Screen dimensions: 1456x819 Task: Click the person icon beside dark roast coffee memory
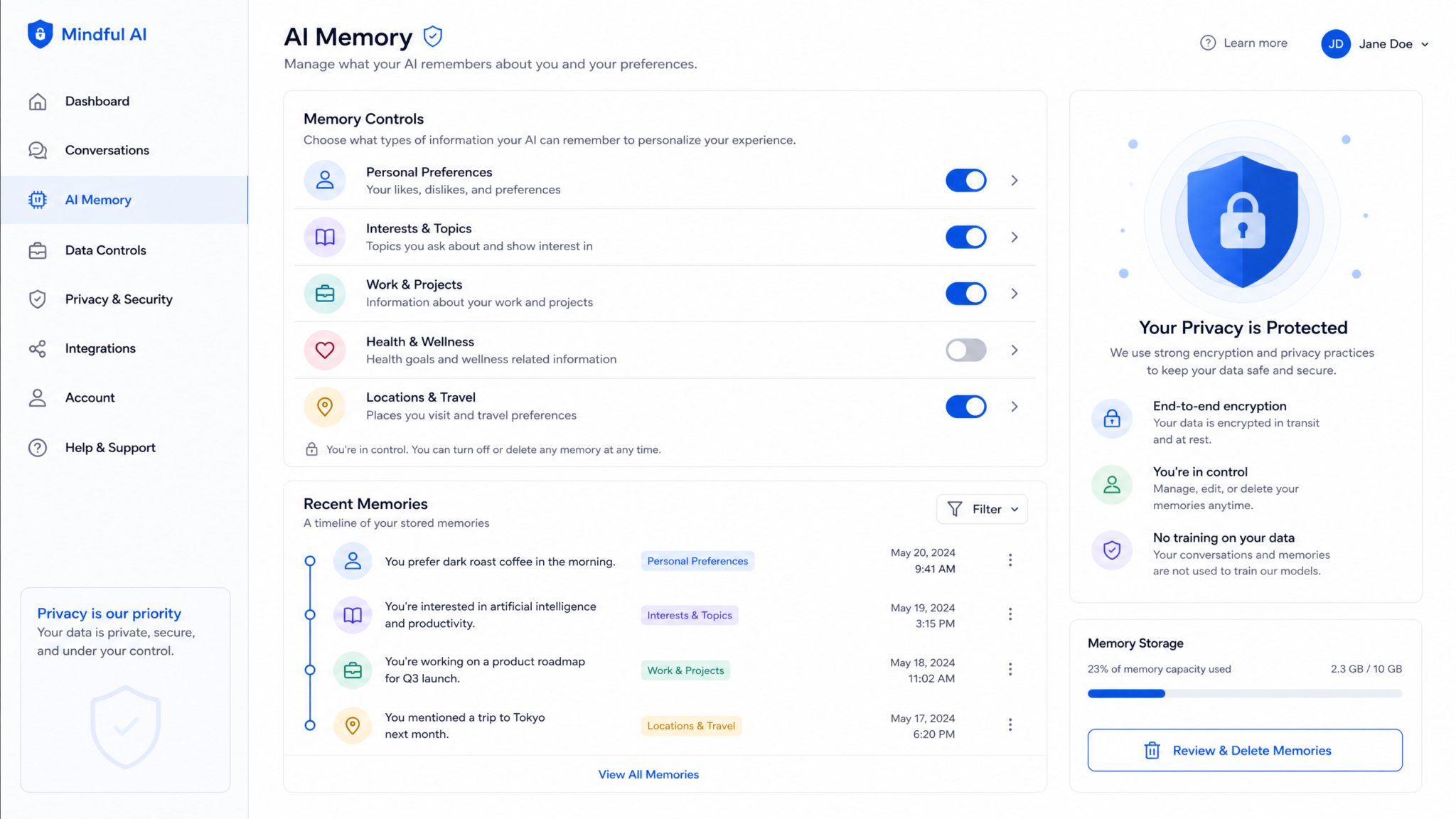353,561
